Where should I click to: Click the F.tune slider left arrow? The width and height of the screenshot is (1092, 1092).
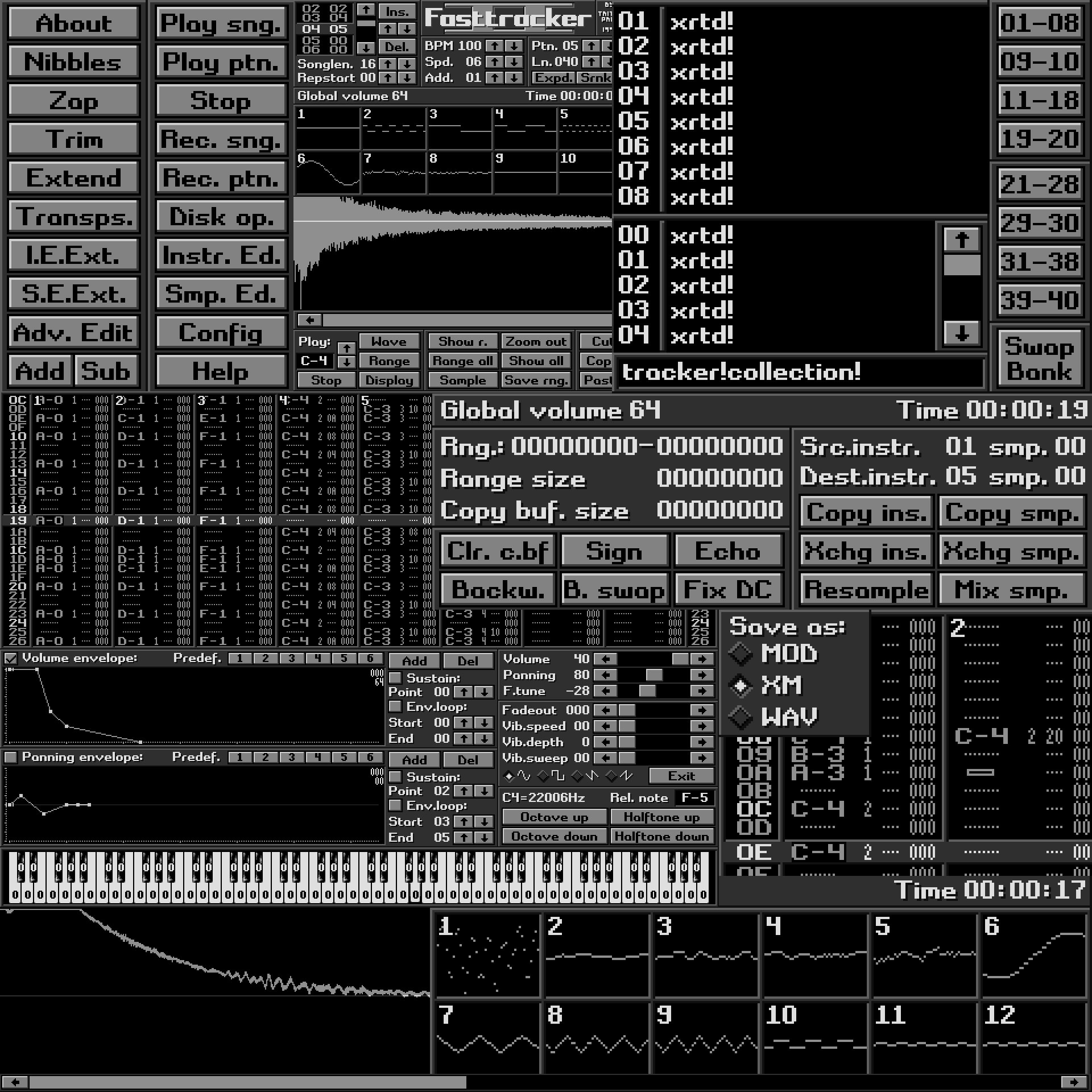click(x=605, y=691)
